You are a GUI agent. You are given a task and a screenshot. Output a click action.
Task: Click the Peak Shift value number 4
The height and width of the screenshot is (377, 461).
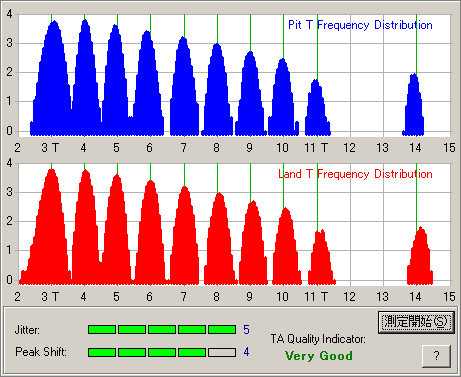point(246,352)
